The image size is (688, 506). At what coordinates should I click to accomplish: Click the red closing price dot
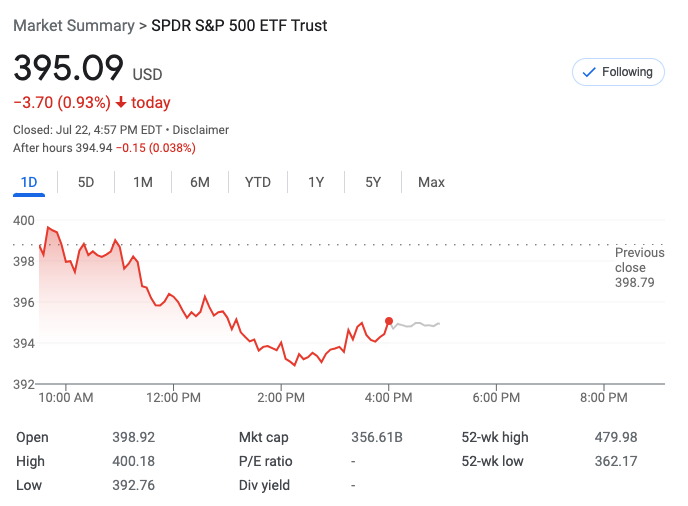pyautogui.click(x=389, y=321)
